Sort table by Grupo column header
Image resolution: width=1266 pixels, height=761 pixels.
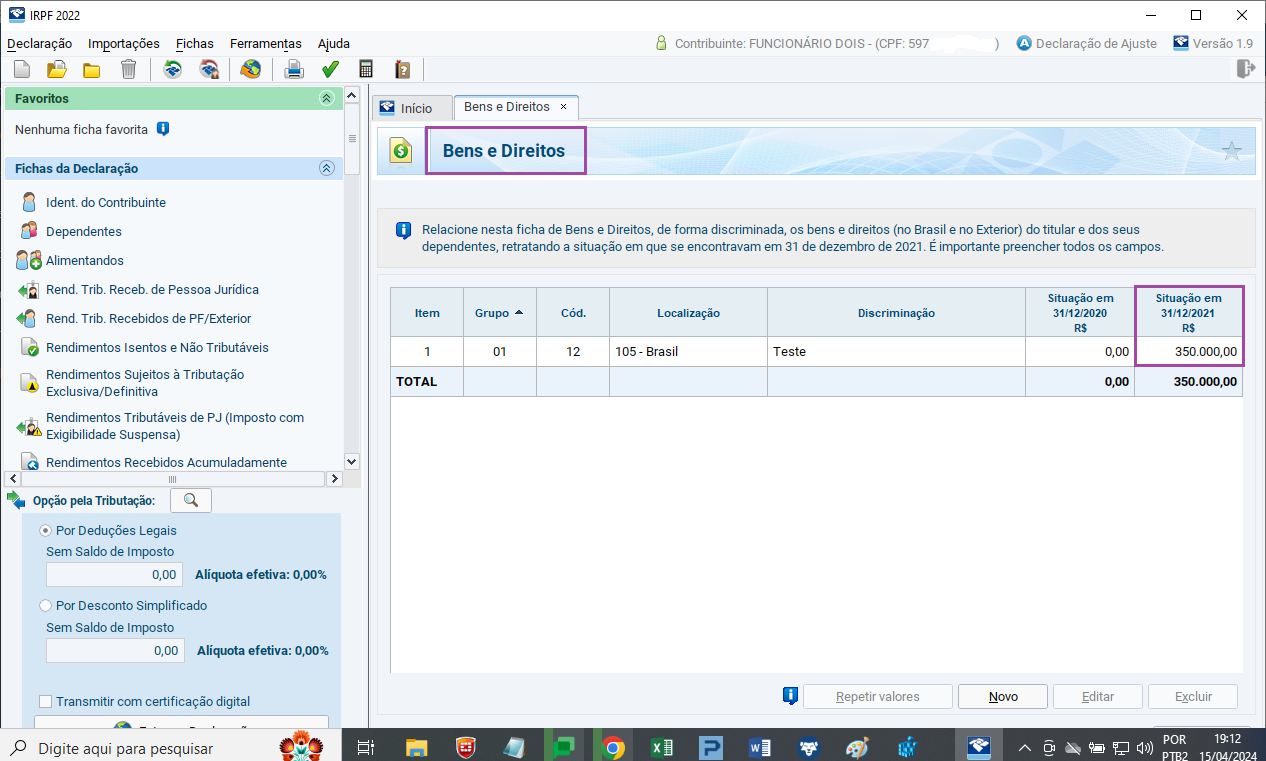[500, 313]
